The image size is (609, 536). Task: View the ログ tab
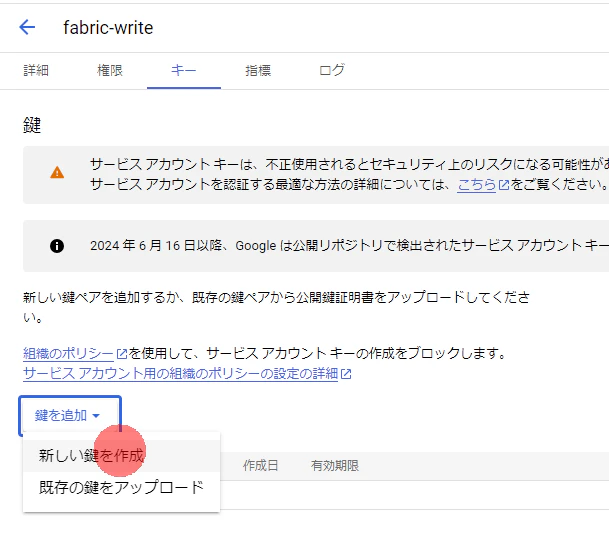tap(332, 70)
